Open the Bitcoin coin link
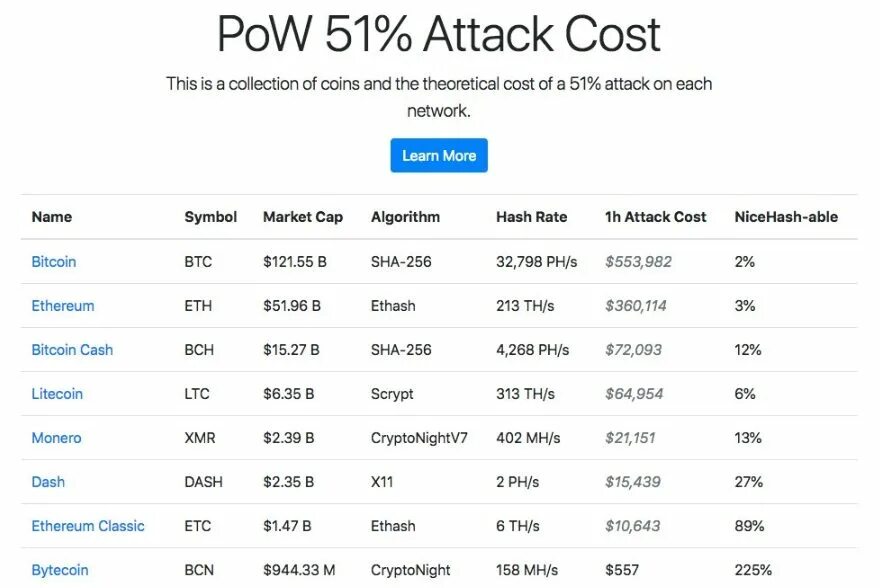Screen dimensions: 880x588 [54, 261]
